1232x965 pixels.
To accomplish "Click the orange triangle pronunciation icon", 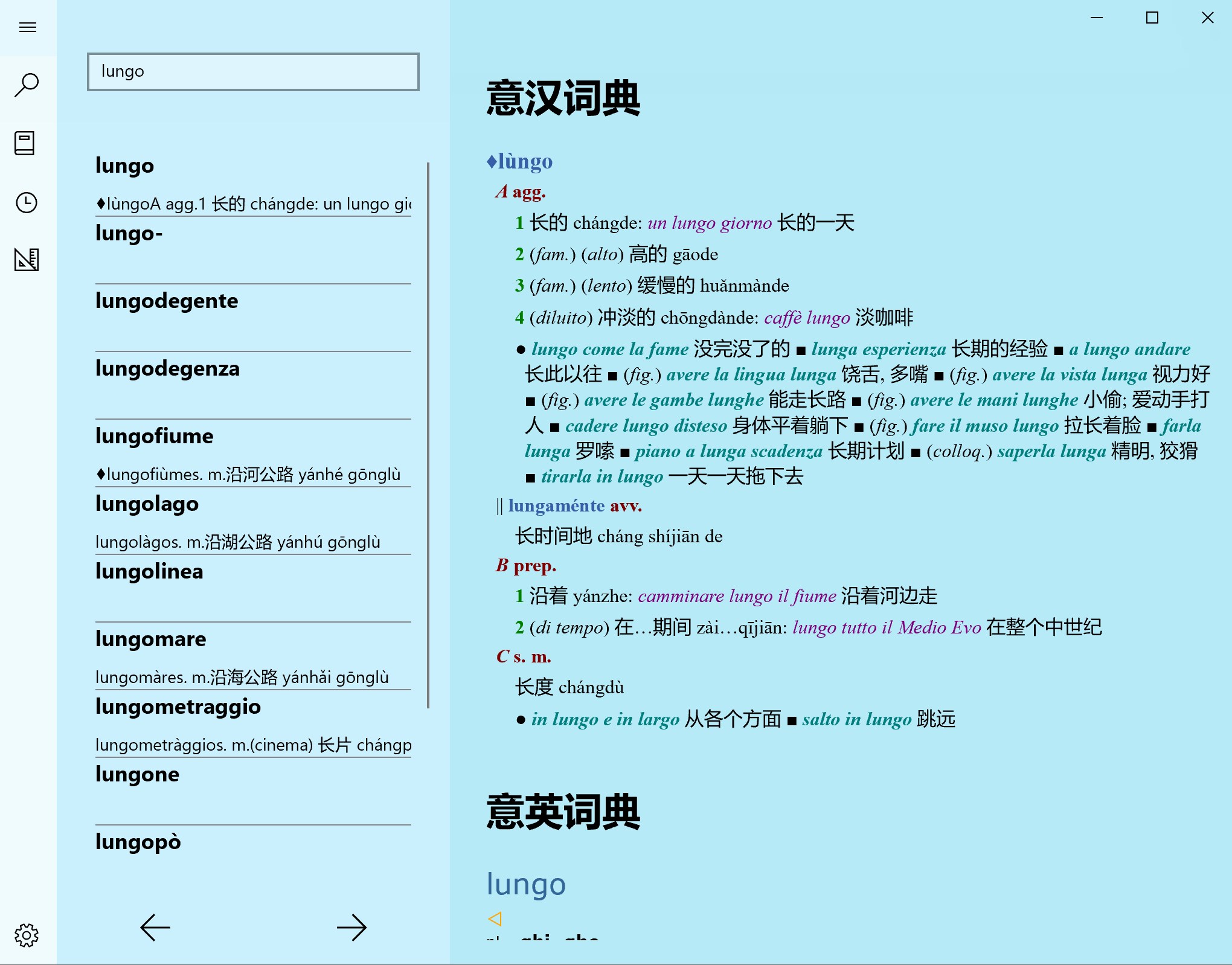I will click(495, 919).
